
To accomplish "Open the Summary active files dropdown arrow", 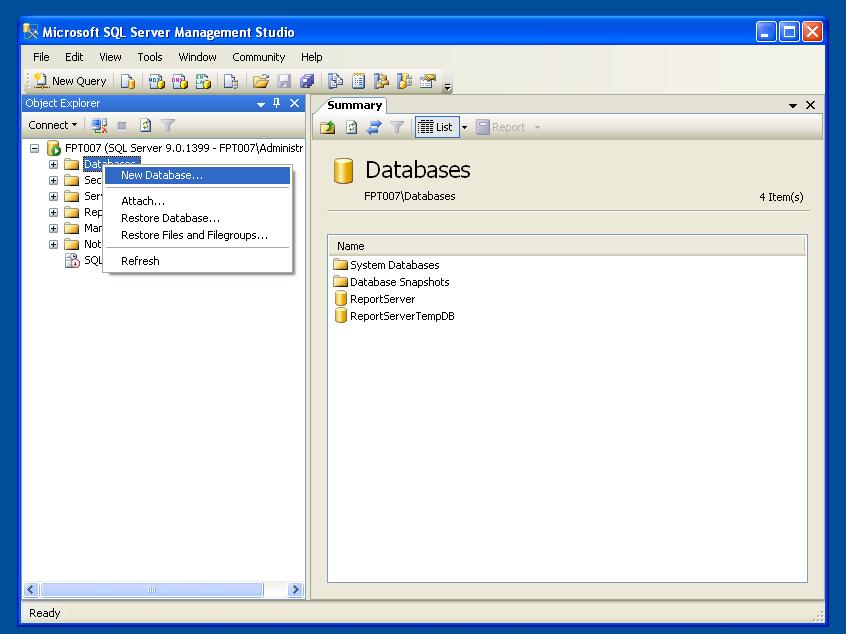I will (793, 105).
